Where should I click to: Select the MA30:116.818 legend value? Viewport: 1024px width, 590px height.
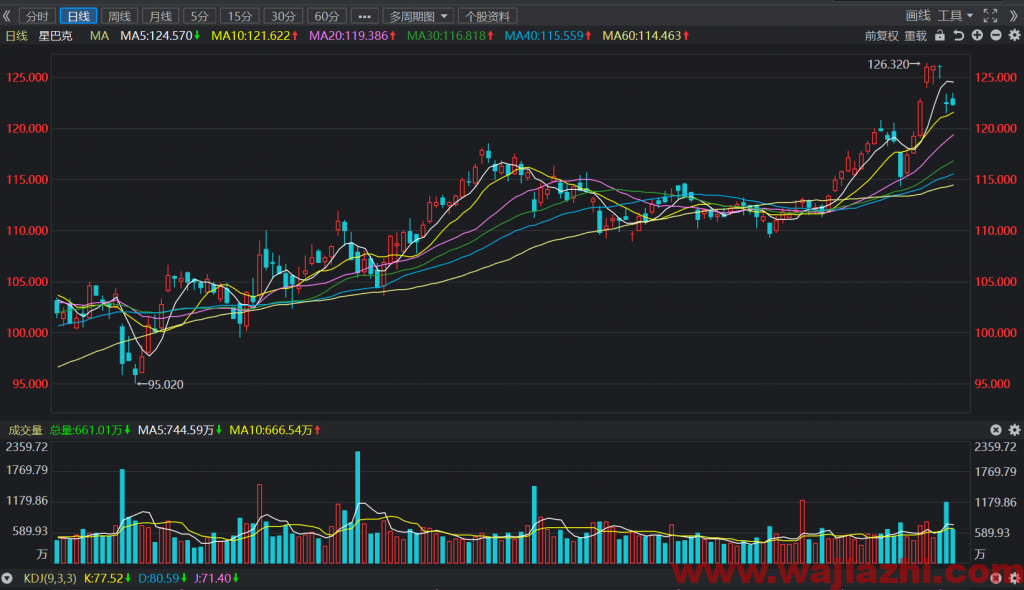click(450, 36)
